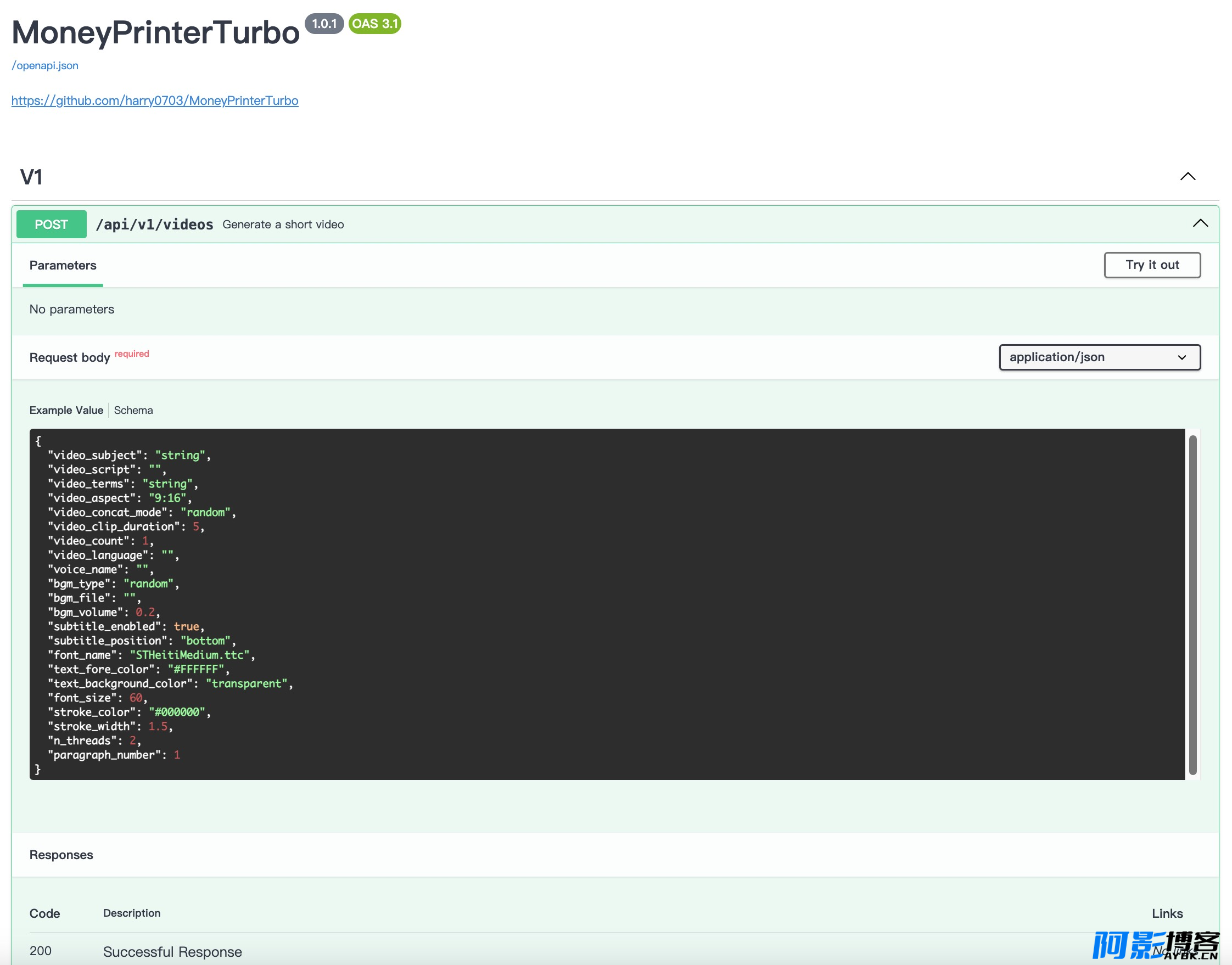This screenshot has width=1232, height=965.
Task: Click the "Request body" label
Action: (x=70, y=358)
